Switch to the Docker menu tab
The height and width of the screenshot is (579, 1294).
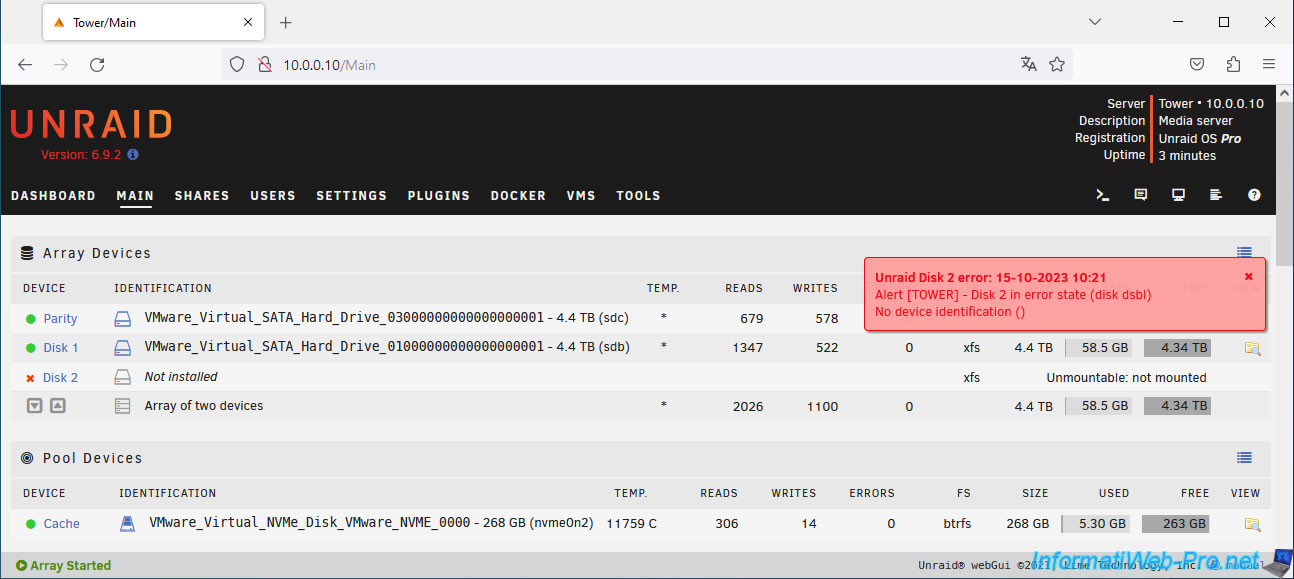[x=518, y=196]
